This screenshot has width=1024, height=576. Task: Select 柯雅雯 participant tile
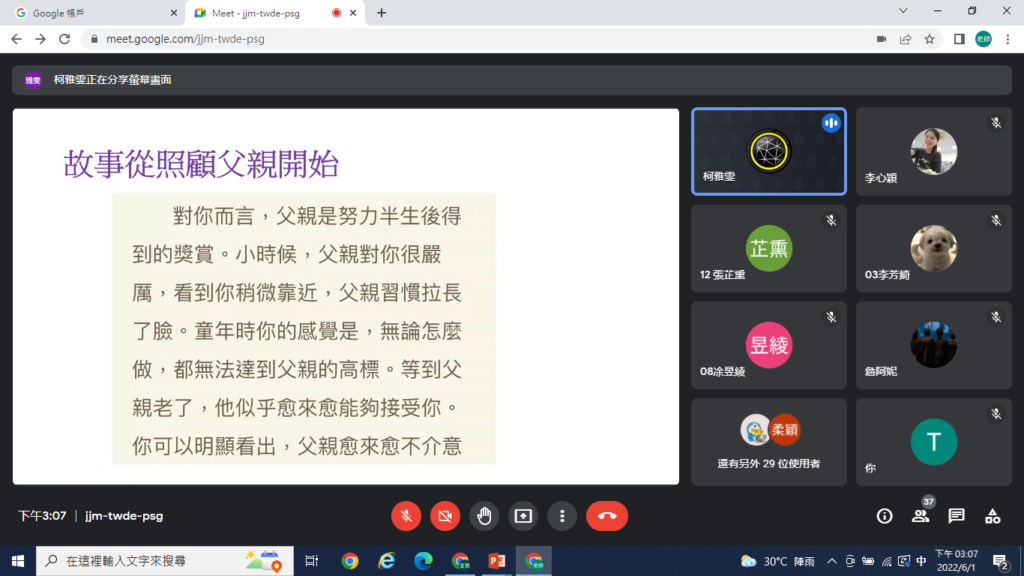[769, 152]
